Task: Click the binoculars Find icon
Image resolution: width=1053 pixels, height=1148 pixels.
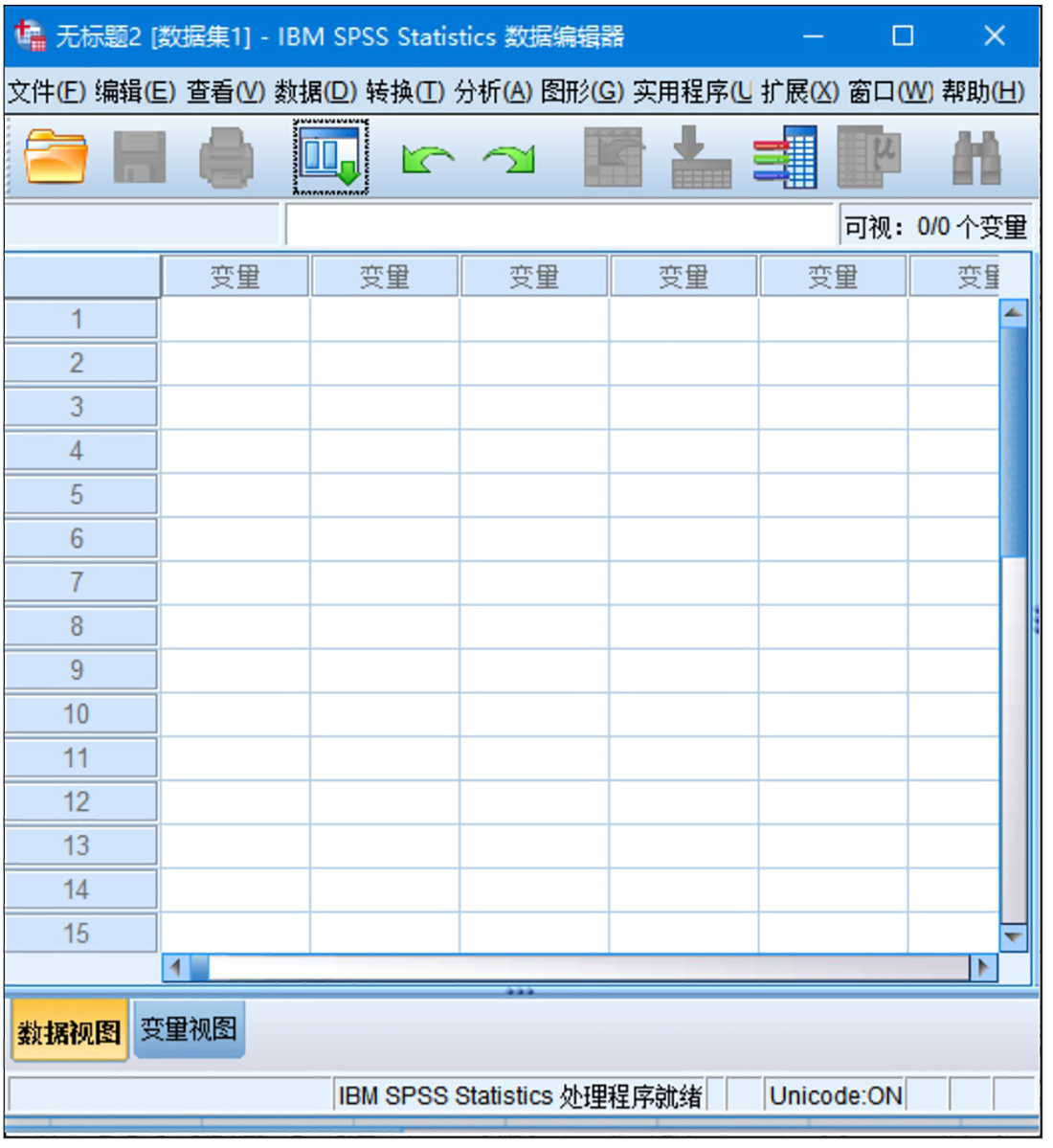Action: pos(975,158)
